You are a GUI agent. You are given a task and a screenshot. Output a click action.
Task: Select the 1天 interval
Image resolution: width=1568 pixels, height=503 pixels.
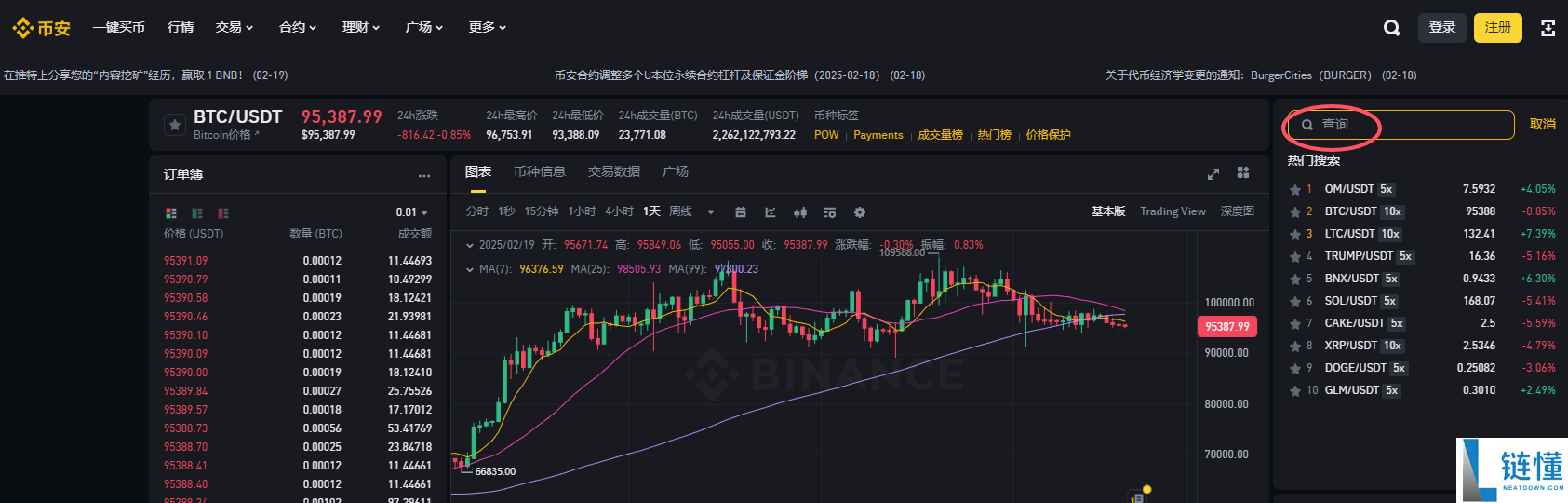click(651, 212)
